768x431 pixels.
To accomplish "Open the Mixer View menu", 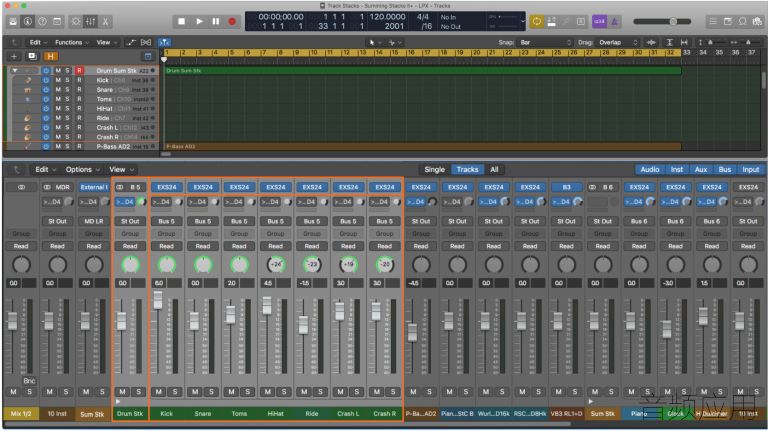I will [x=121, y=169].
